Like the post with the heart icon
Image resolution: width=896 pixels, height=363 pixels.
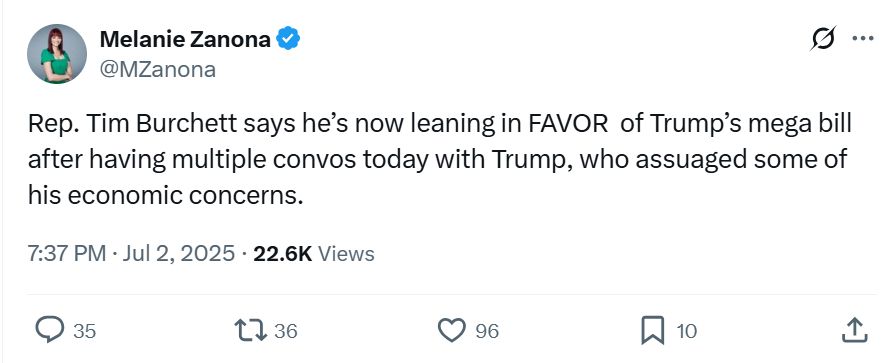coord(452,330)
